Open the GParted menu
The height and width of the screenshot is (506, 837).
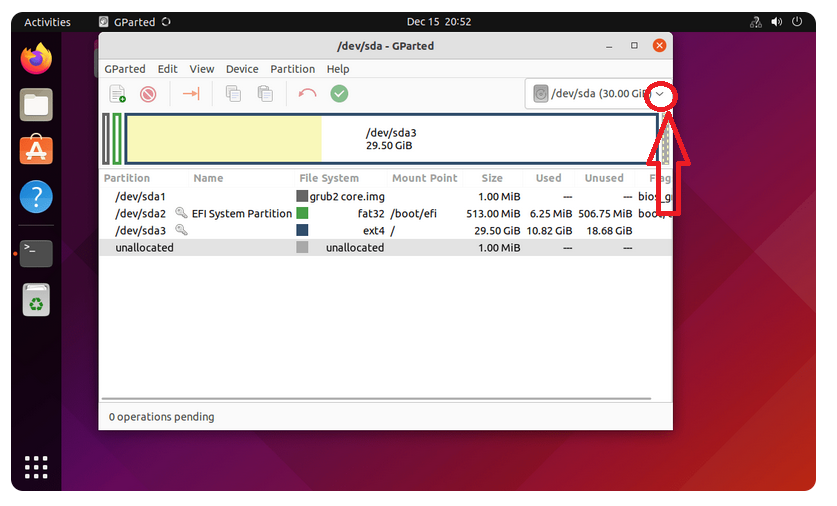[125, 69]
